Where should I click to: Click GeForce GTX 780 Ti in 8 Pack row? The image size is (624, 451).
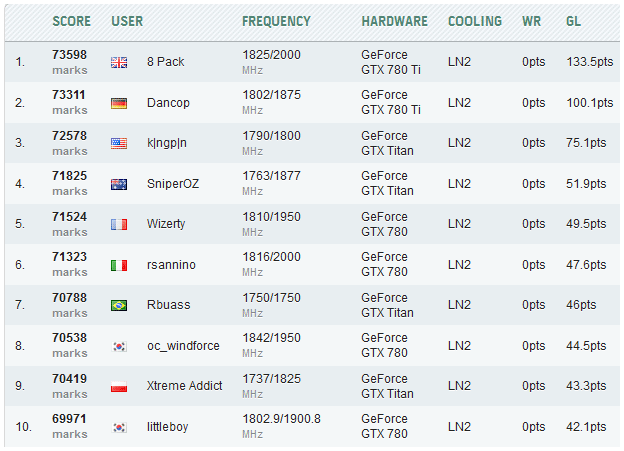pos(391,62)
